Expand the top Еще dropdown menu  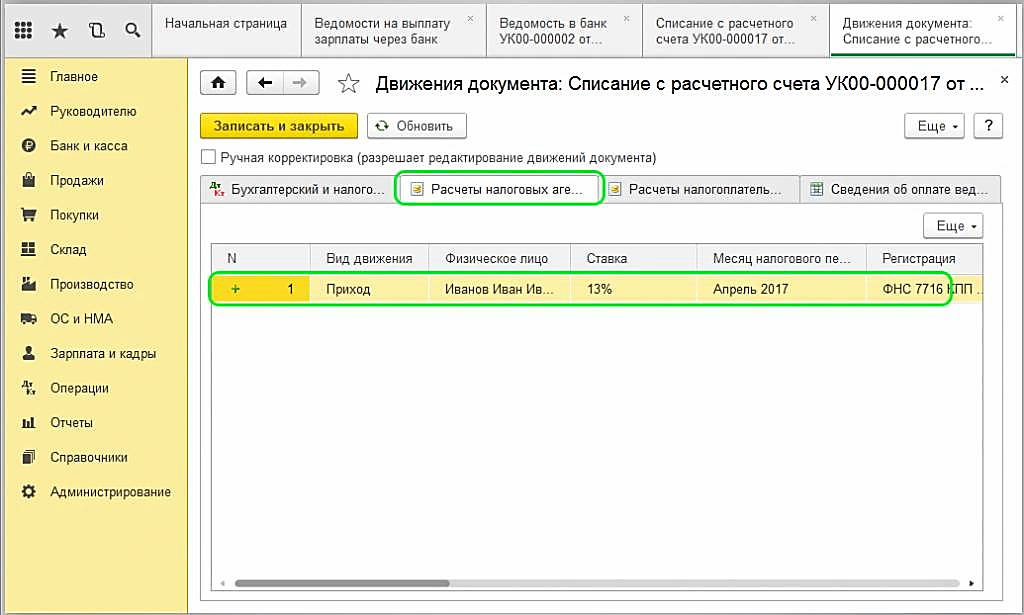935,126
